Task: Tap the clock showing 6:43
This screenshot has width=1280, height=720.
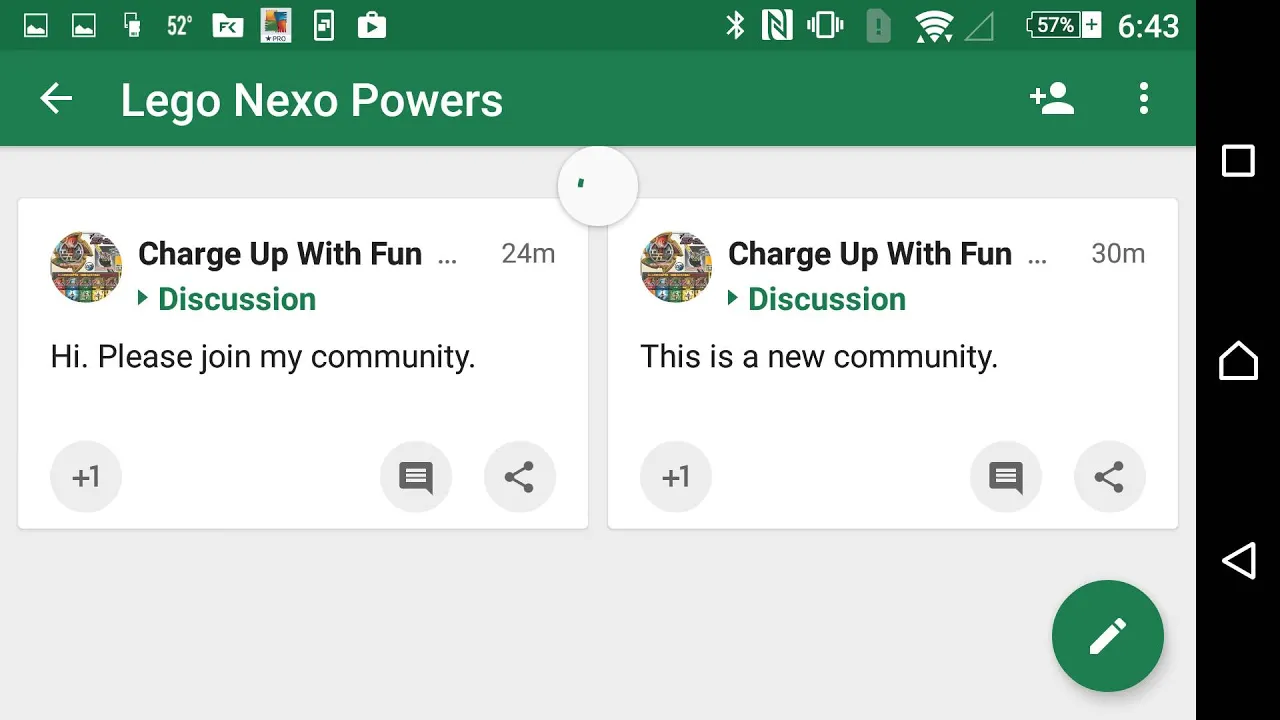Action: point(1148,26)
